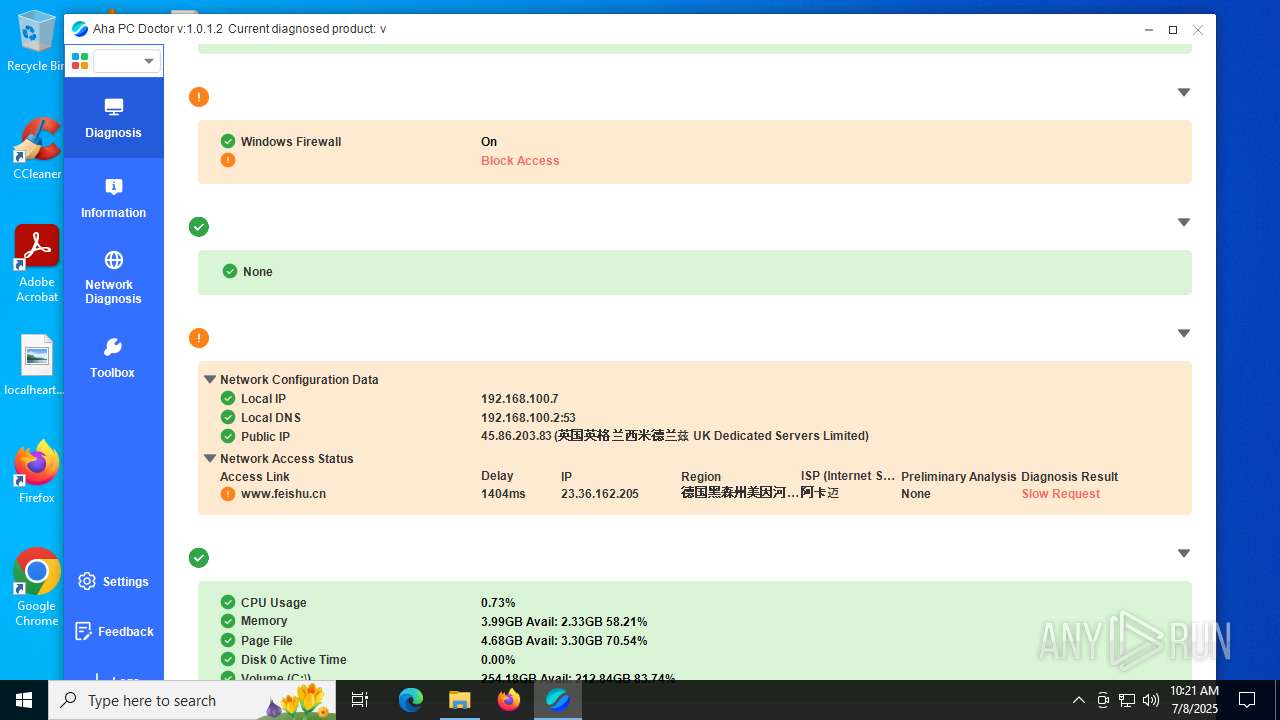Click the Feedback note icon

[x=84, y=632]
